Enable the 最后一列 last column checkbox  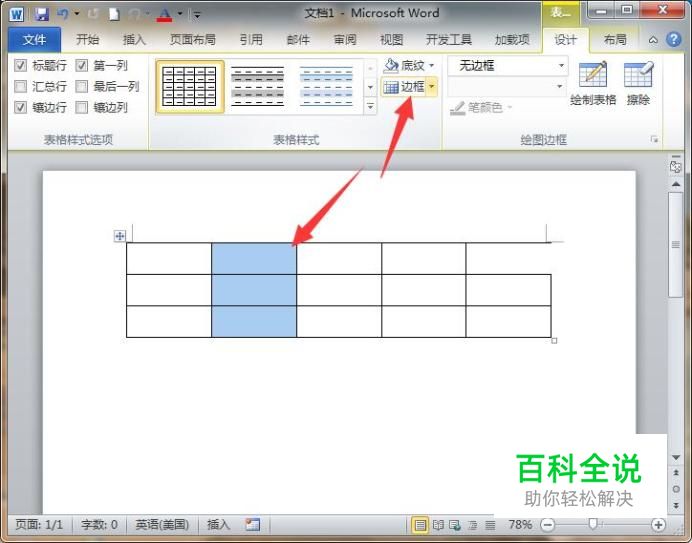[82, 87]
